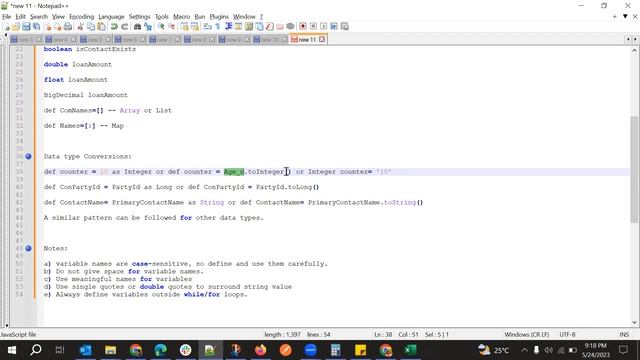Screen dimensions: 640x360
Task: Click the Close document toolbar icon
Action: [x=47, y=27]
